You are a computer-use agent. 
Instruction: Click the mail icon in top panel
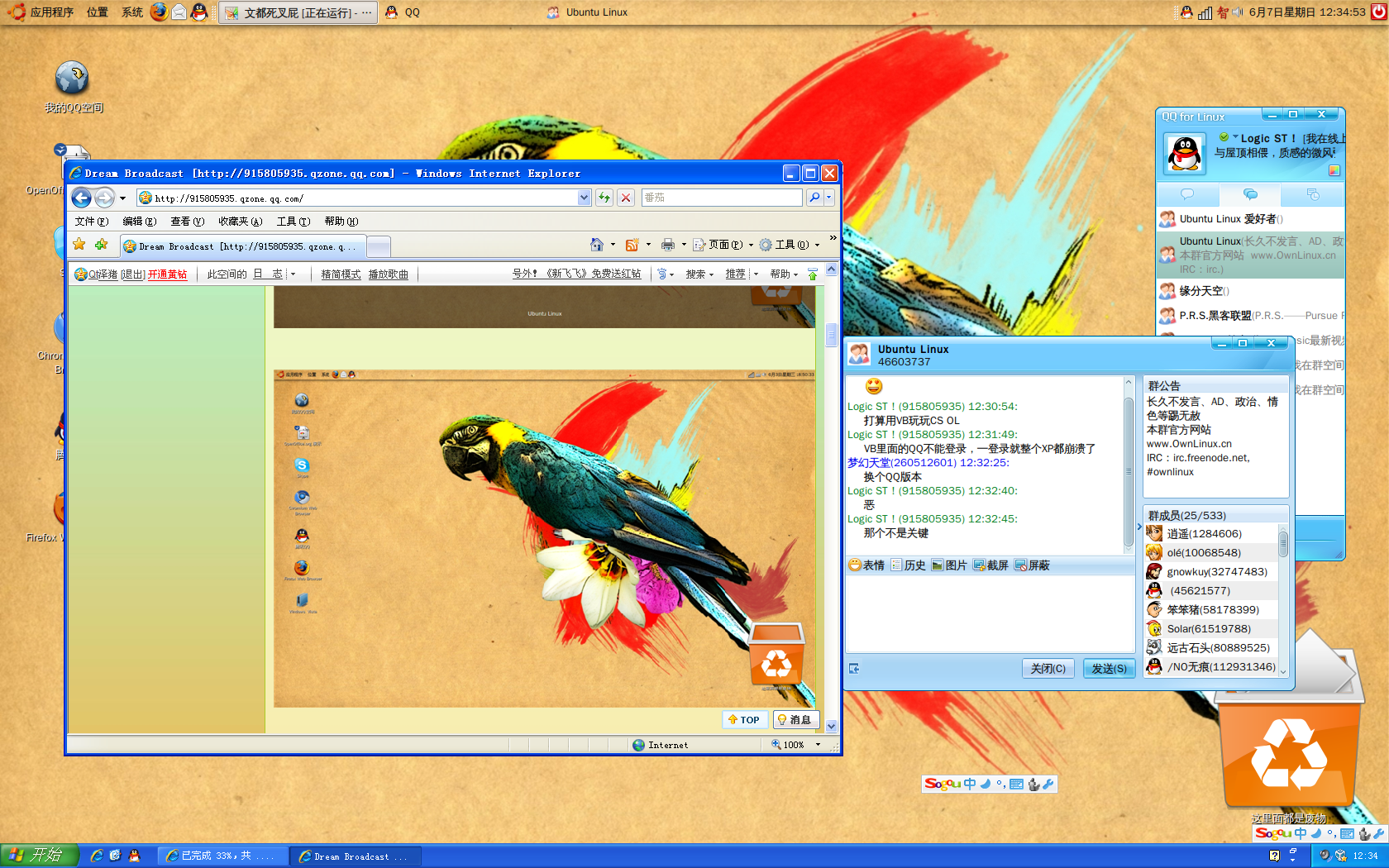coord(179,12)
